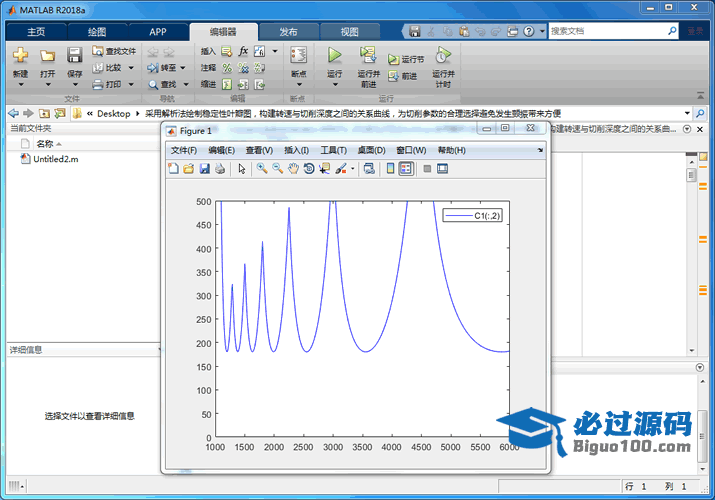Toggle the Insert Colorbar button
715x500 pixels.
click(x=390, y=169)
